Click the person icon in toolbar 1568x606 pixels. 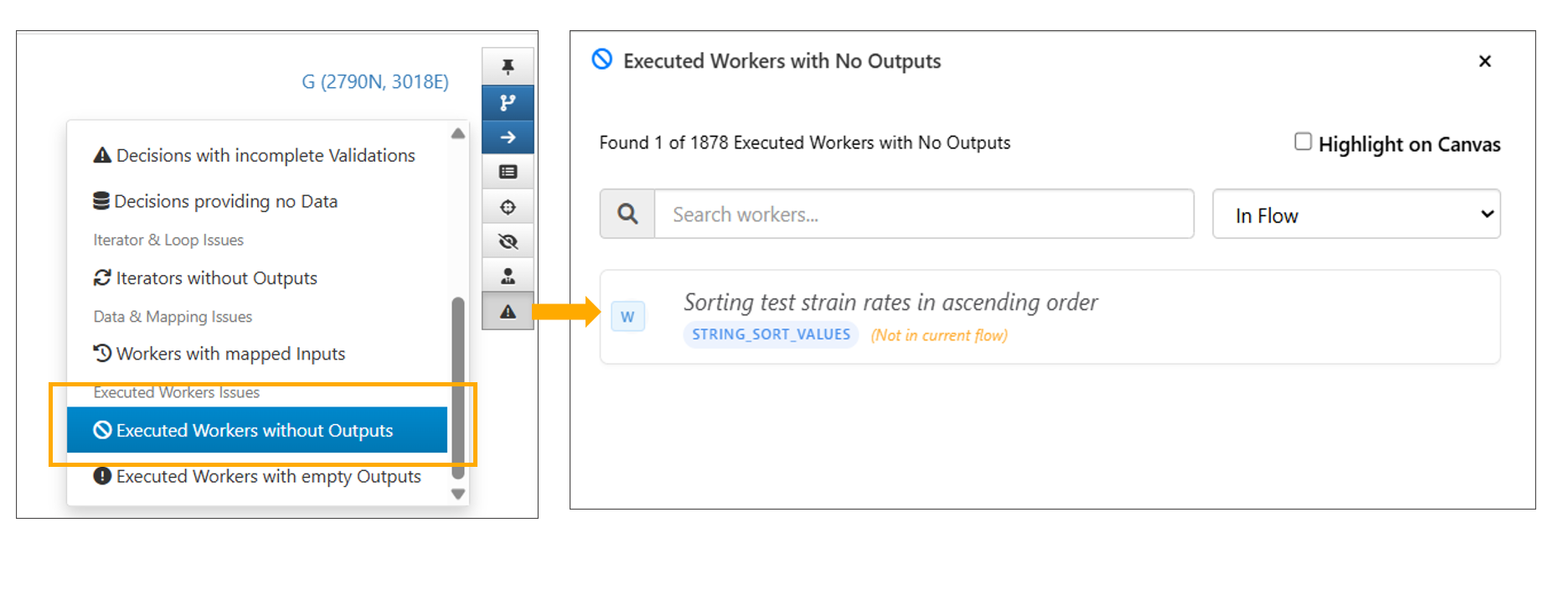[508, 277]
